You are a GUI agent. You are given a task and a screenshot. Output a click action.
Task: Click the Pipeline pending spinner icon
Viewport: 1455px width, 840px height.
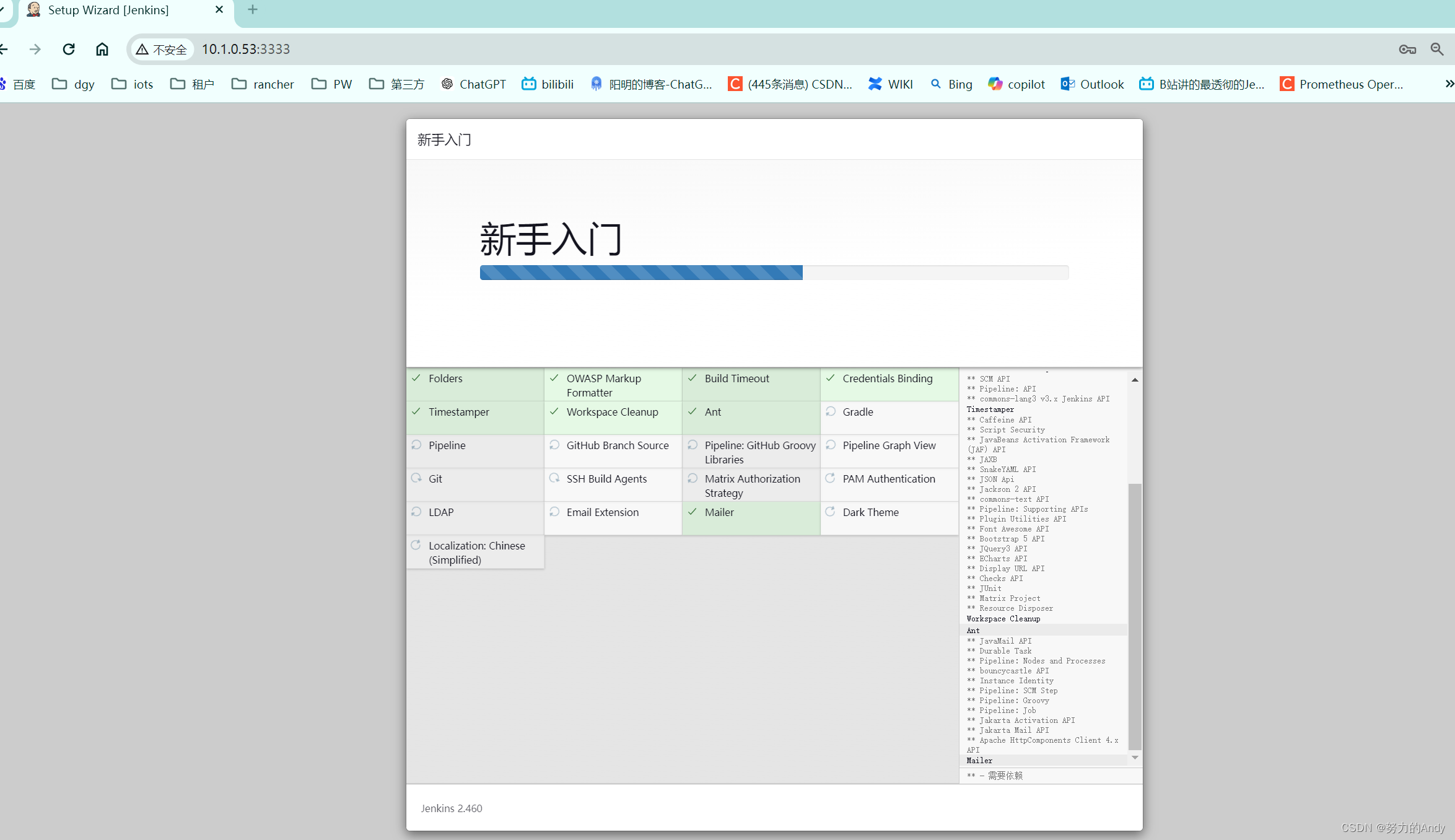pos(416,445)
